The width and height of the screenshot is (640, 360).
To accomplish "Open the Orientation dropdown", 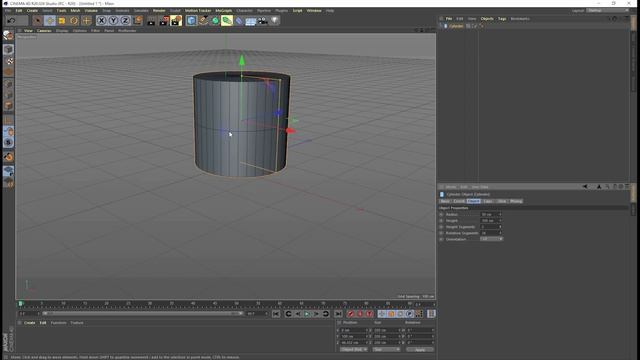I will [491, 239].
